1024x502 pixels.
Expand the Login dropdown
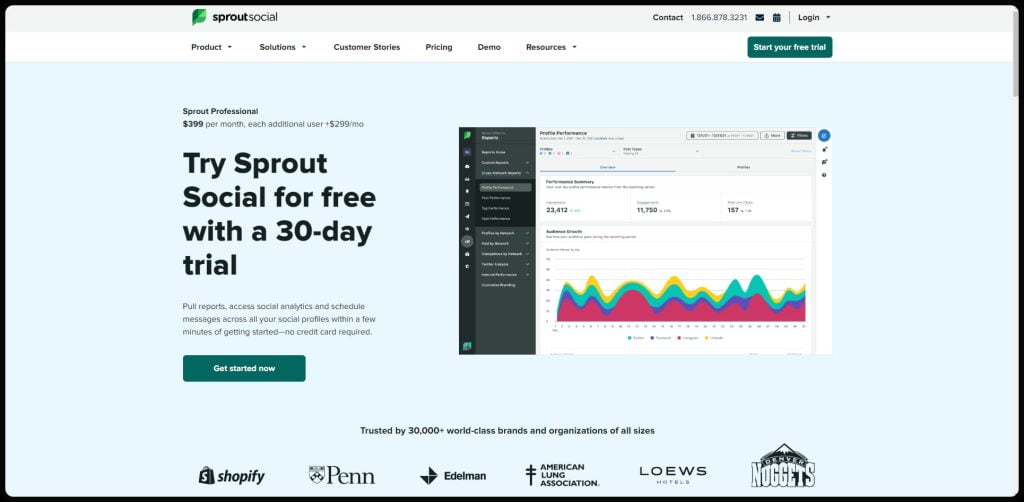(x=814, y=18)
